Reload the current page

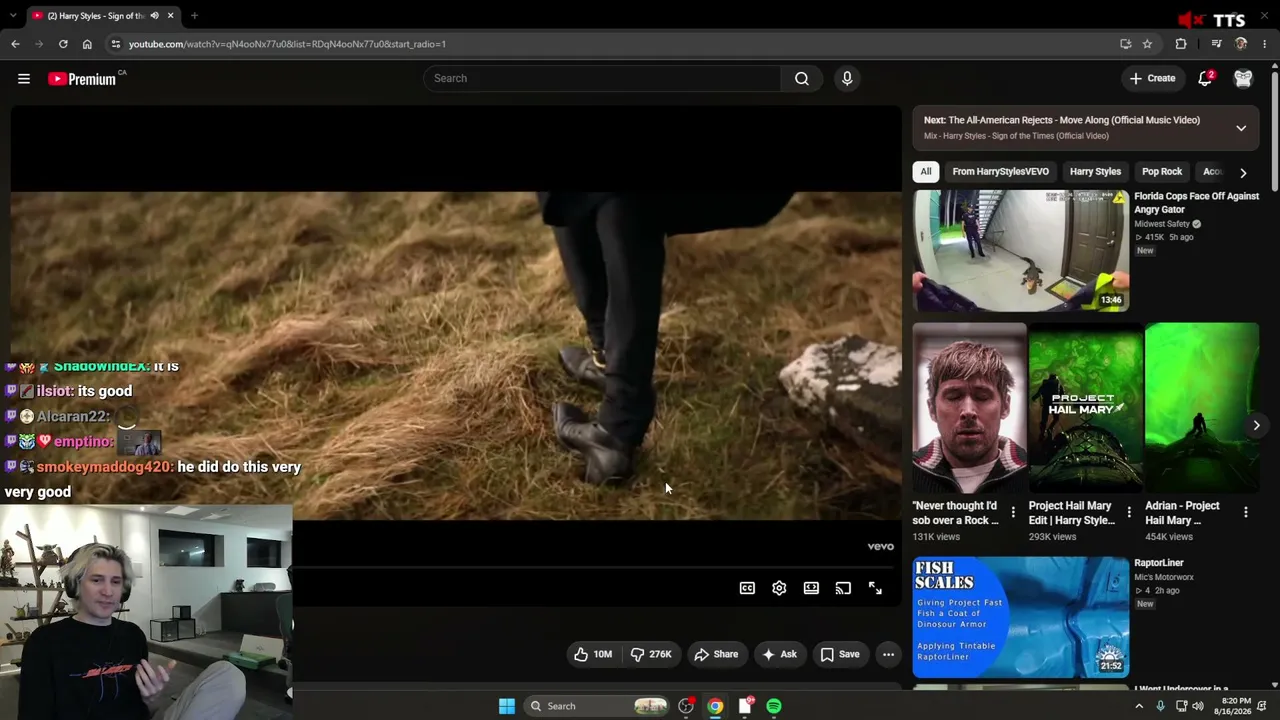[63, 44]
